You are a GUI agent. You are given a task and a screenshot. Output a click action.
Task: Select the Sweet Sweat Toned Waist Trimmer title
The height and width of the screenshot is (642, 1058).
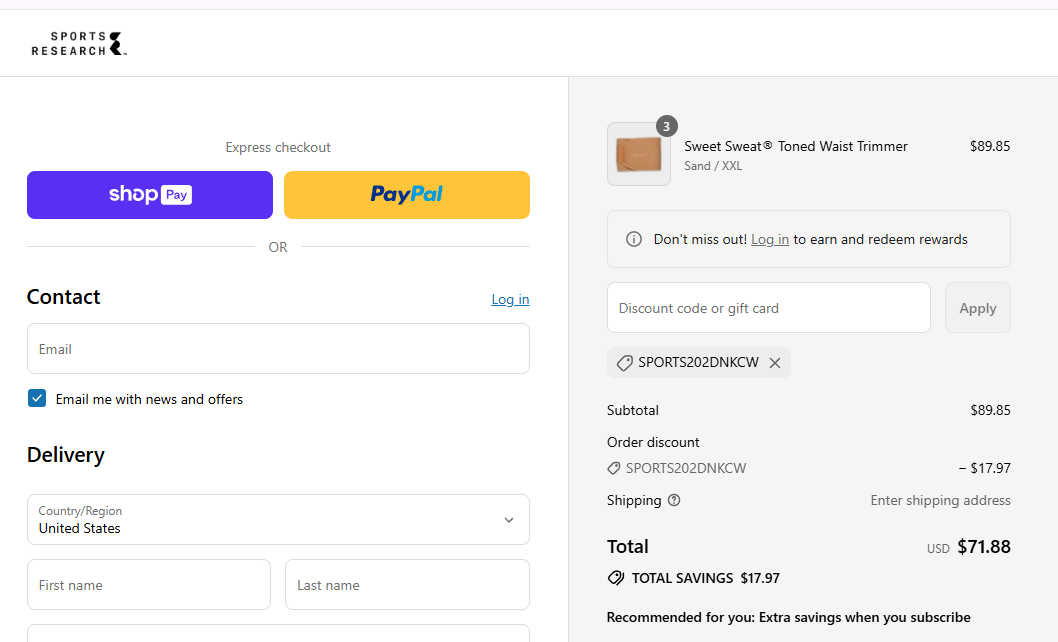click(x=796, y=146)
